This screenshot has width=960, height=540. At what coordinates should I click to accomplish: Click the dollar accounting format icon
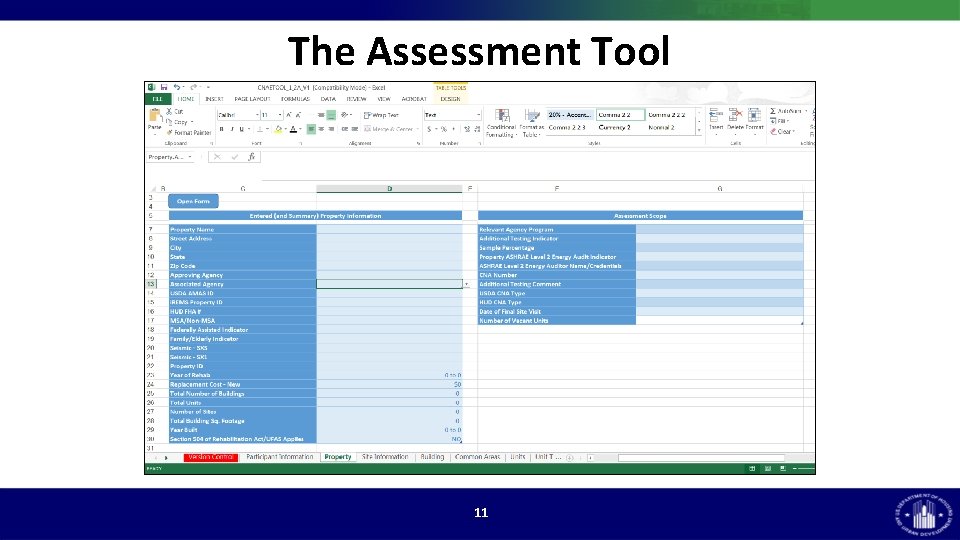(x=429, y=129)
